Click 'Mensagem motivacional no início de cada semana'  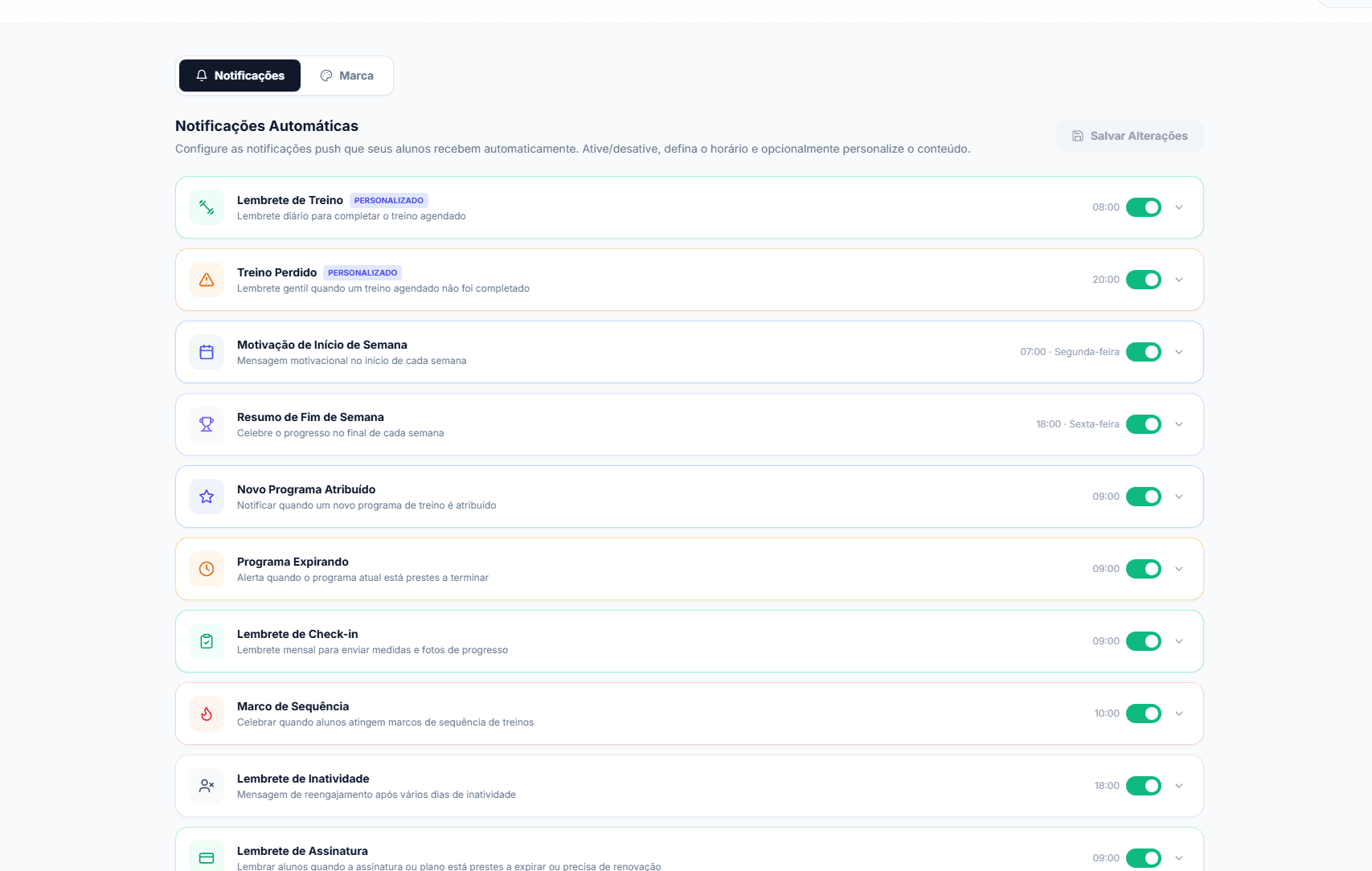coord(351,361)
